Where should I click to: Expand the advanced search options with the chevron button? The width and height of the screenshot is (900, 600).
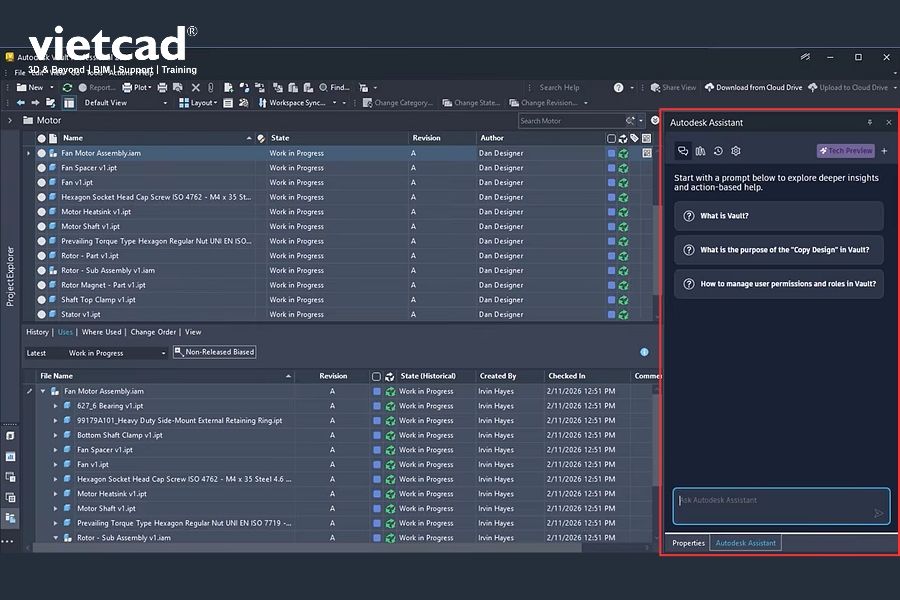[x=655, y=120]
